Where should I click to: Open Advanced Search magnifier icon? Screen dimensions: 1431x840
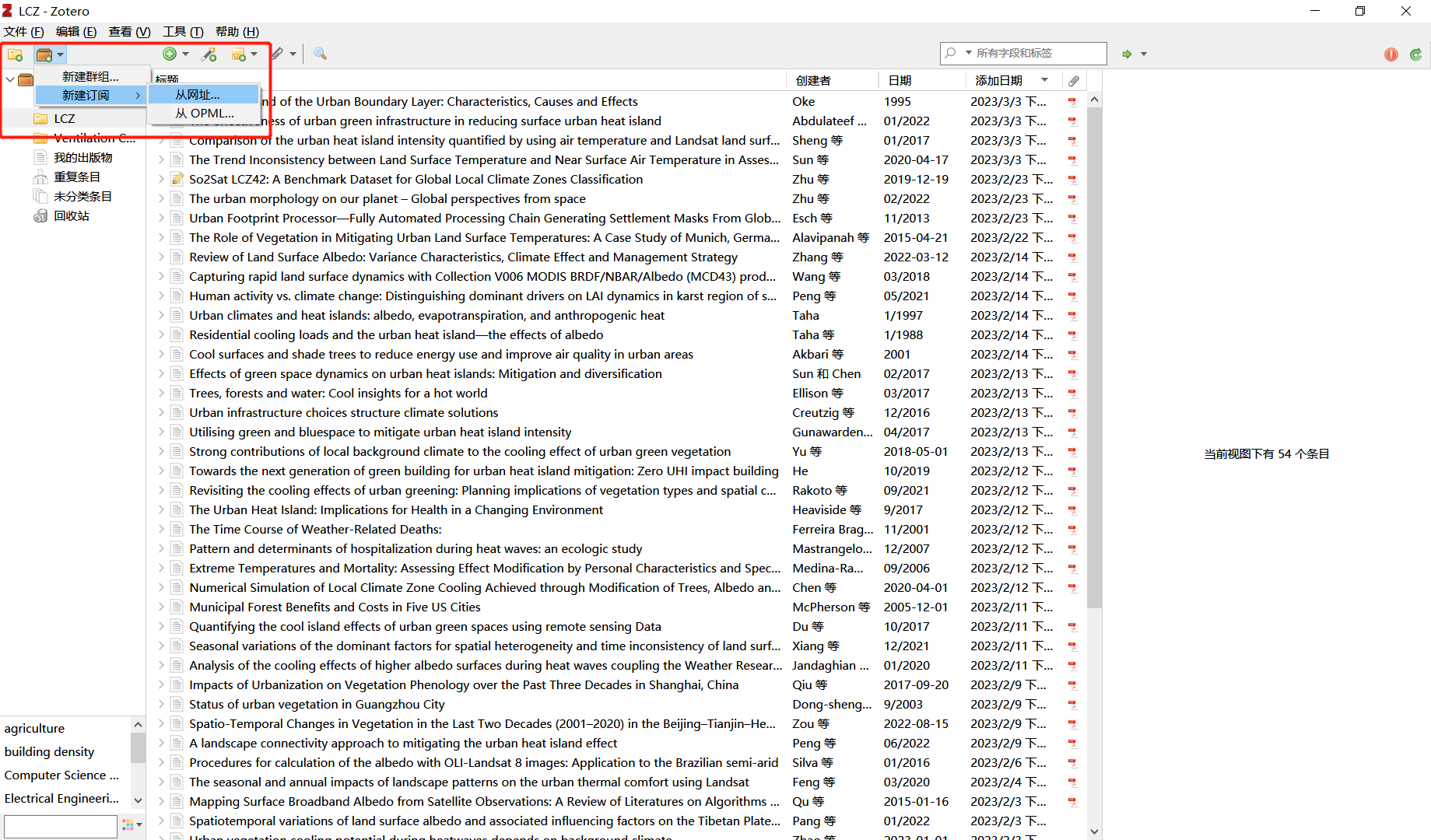click(x=320, y=54)
